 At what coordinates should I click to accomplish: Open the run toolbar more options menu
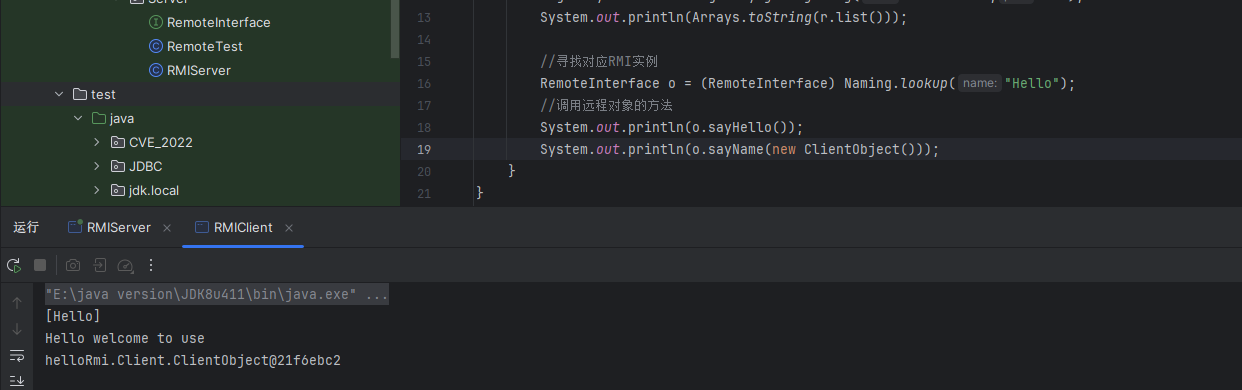(x=151, y=265)
